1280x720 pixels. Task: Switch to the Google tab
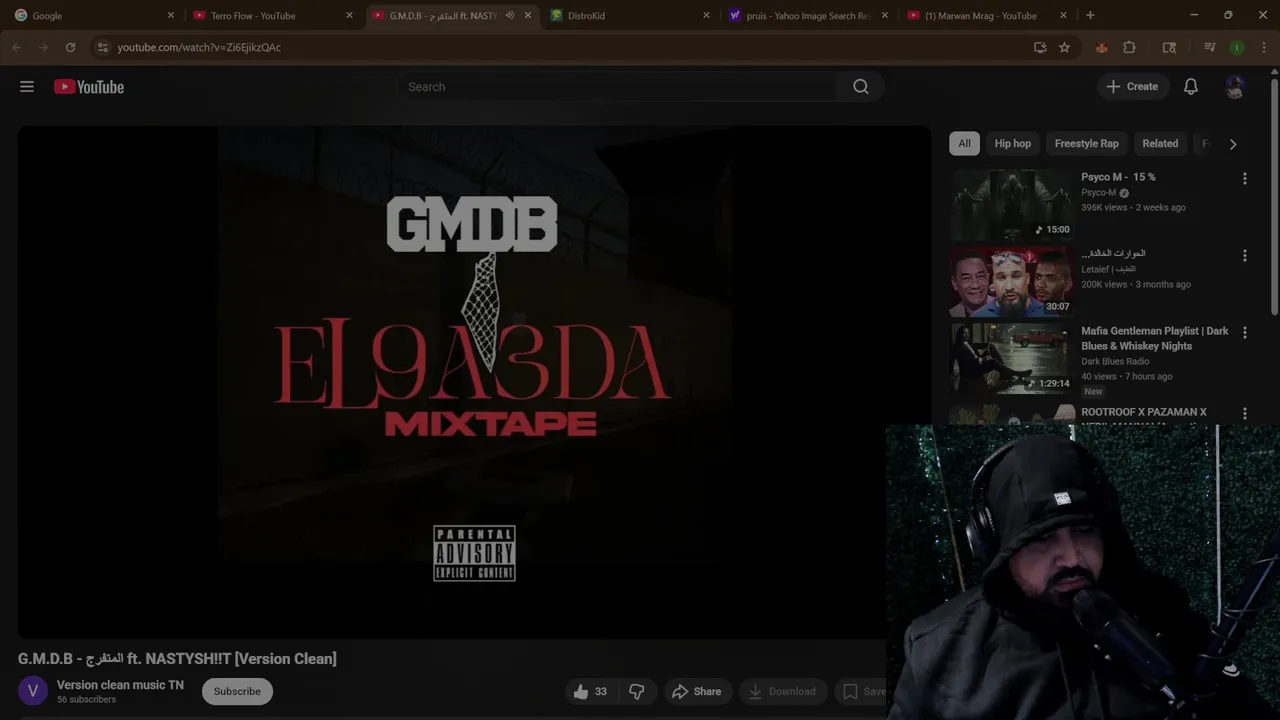pos(94,15)
